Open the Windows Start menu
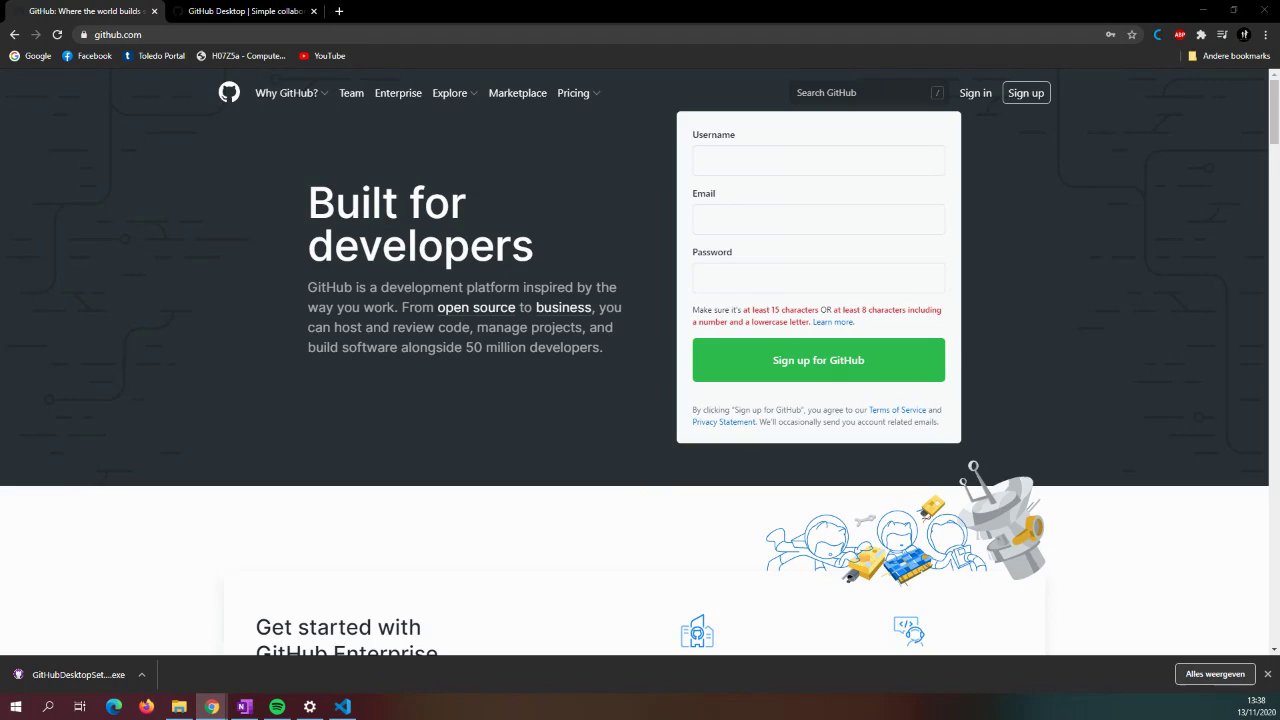This screenshot has height=720, width=1280. [x=15, y=706]
